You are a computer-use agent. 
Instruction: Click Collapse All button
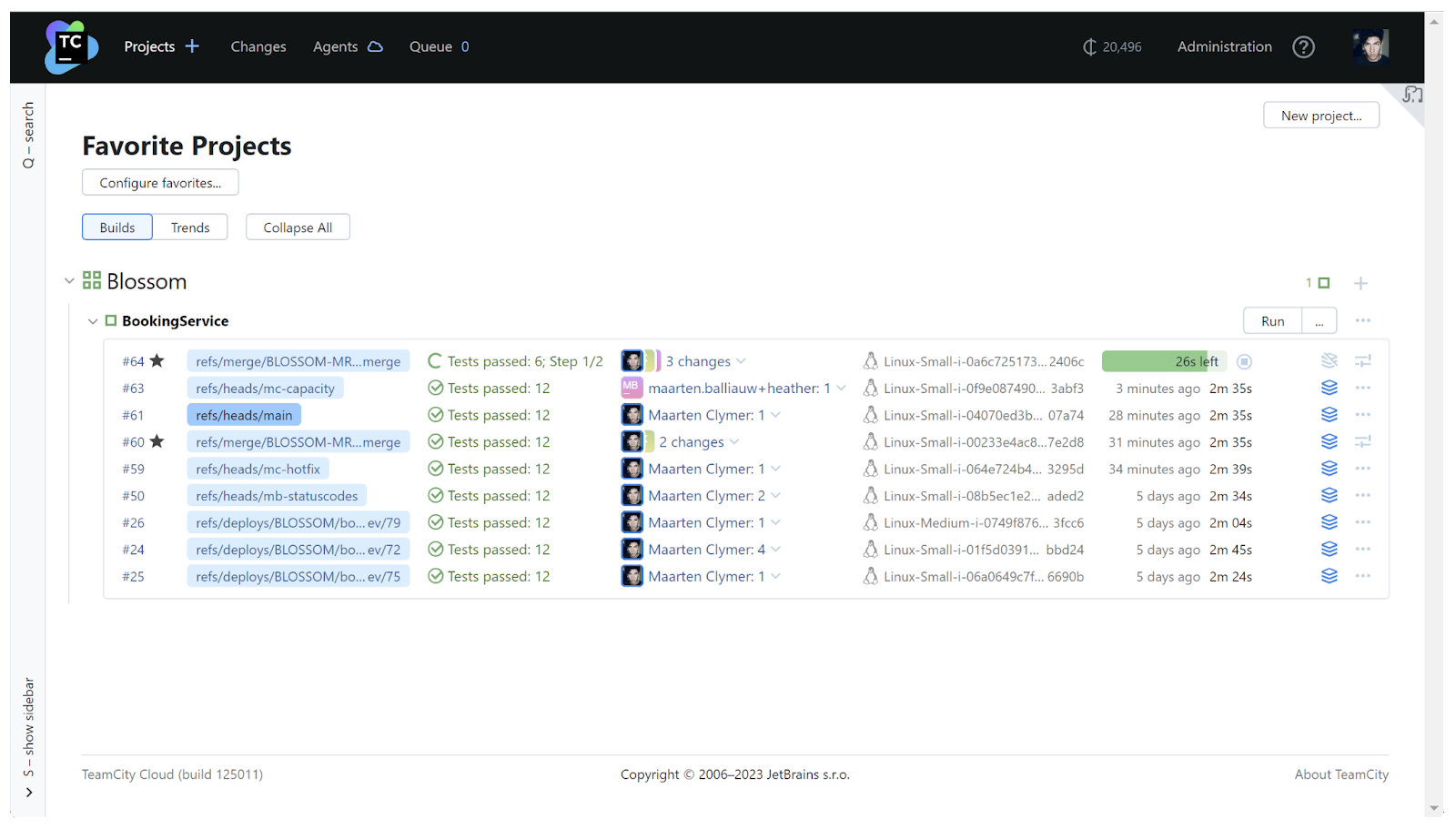tap(298, 227)
